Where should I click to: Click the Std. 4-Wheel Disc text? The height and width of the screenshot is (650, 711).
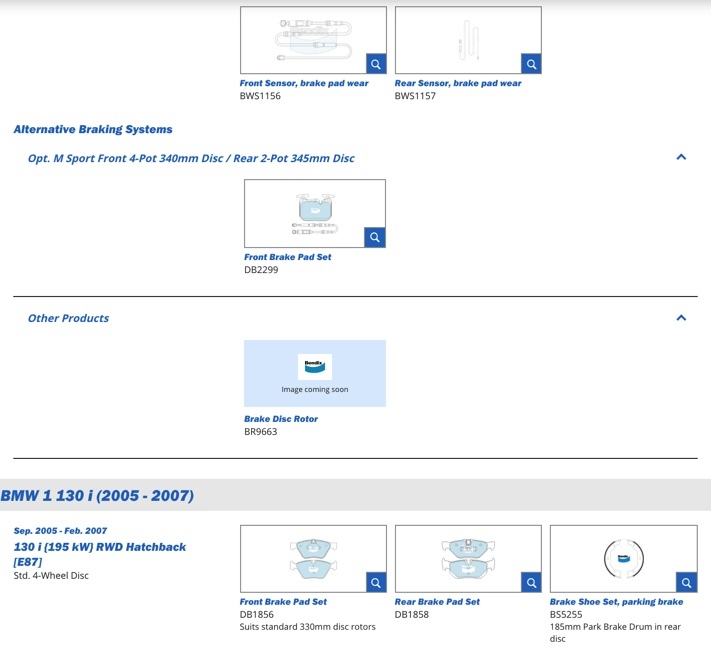(x=51, y=576)
